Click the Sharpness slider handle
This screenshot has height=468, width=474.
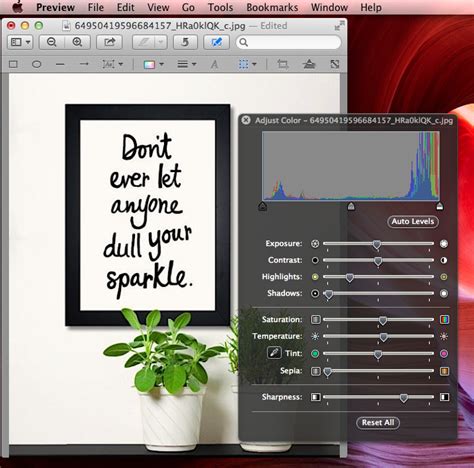pyautogui.click(x=404, y=398)
